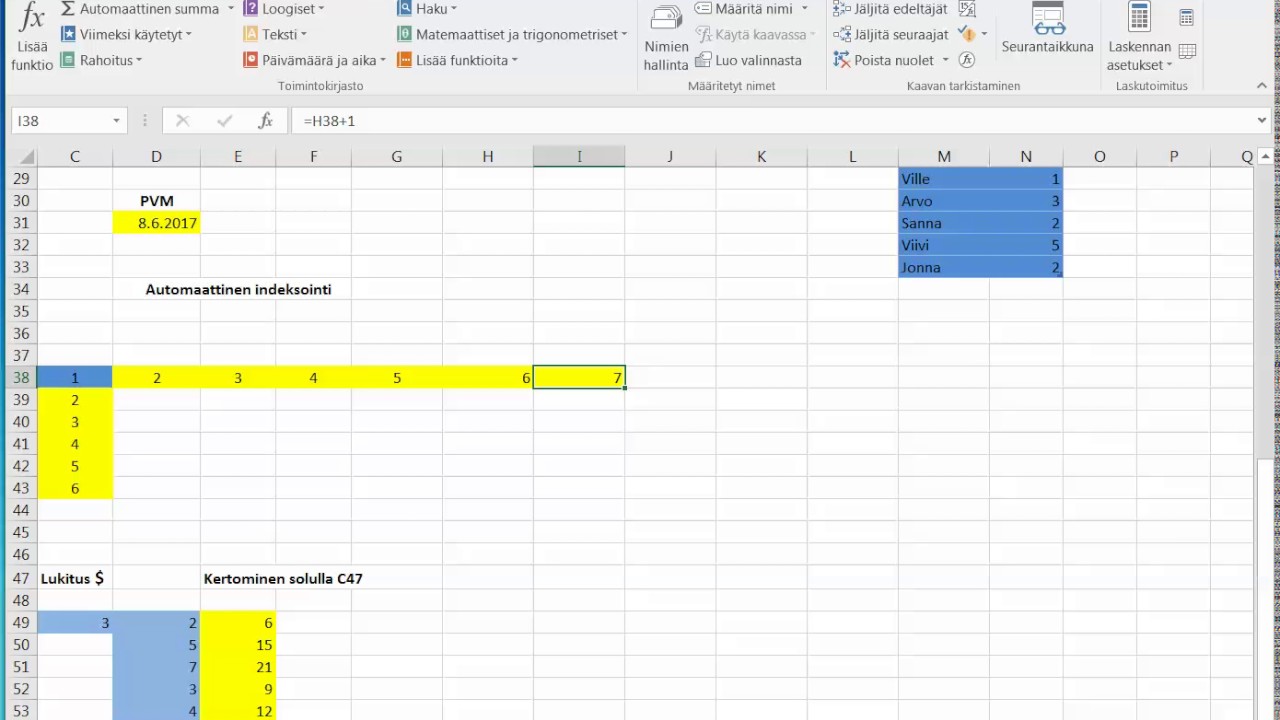Select Kertominen solulla C47 cell

[x=283, y=579]
